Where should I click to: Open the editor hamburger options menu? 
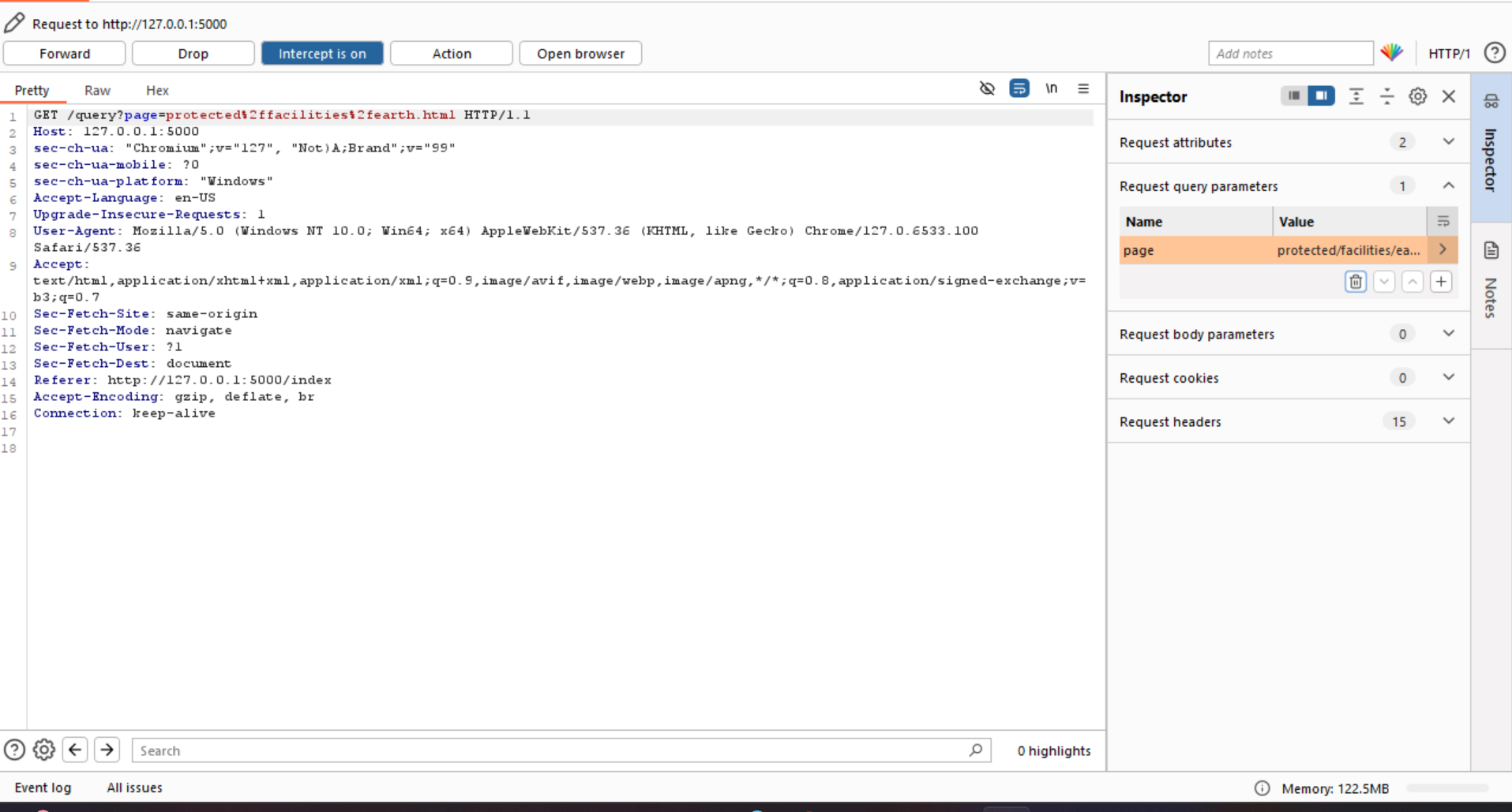(1083, 88)
